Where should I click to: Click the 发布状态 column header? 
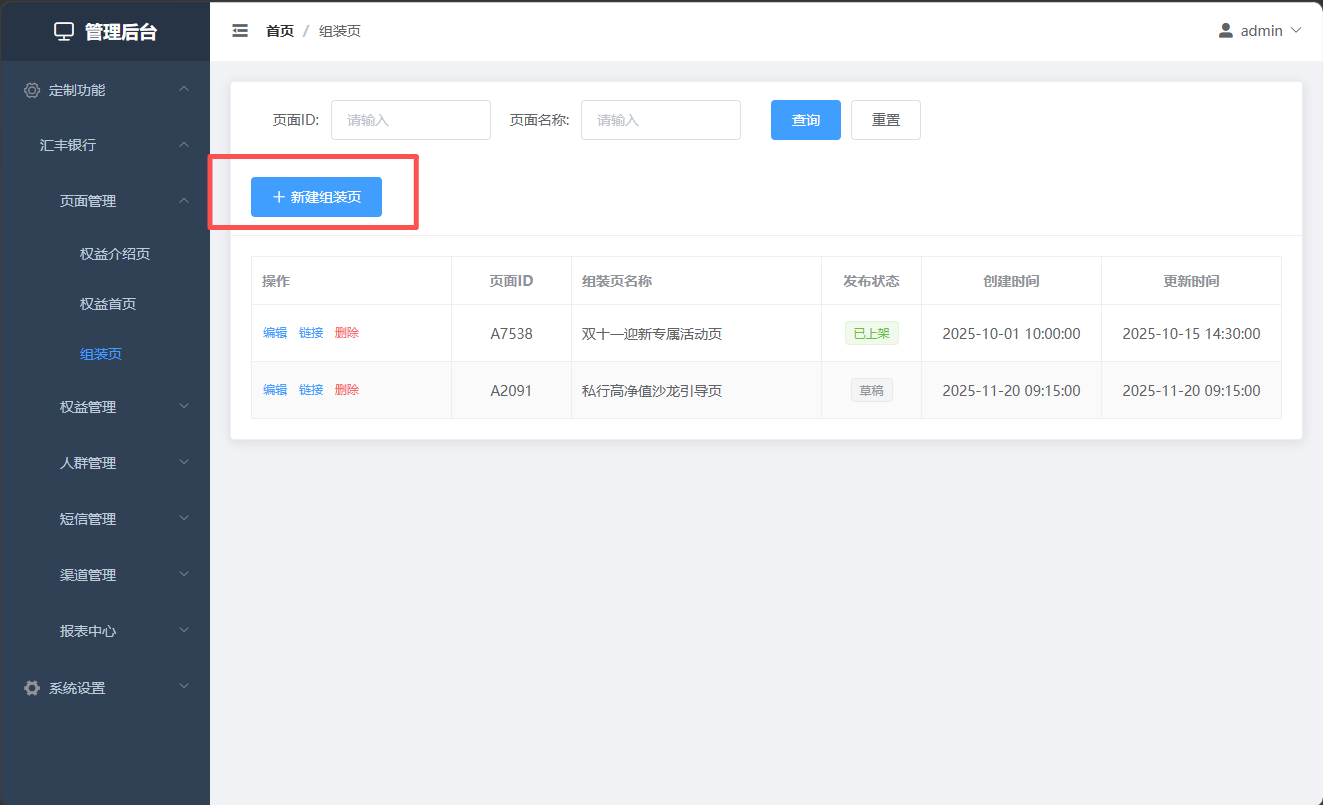[x=872, y=281]
